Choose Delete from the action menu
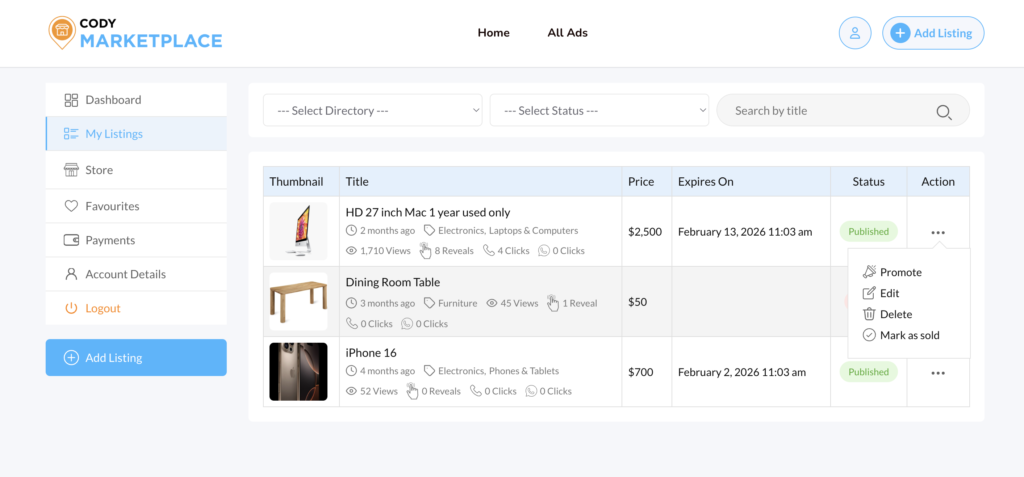1024x477 pixels. tap(895, 314)
